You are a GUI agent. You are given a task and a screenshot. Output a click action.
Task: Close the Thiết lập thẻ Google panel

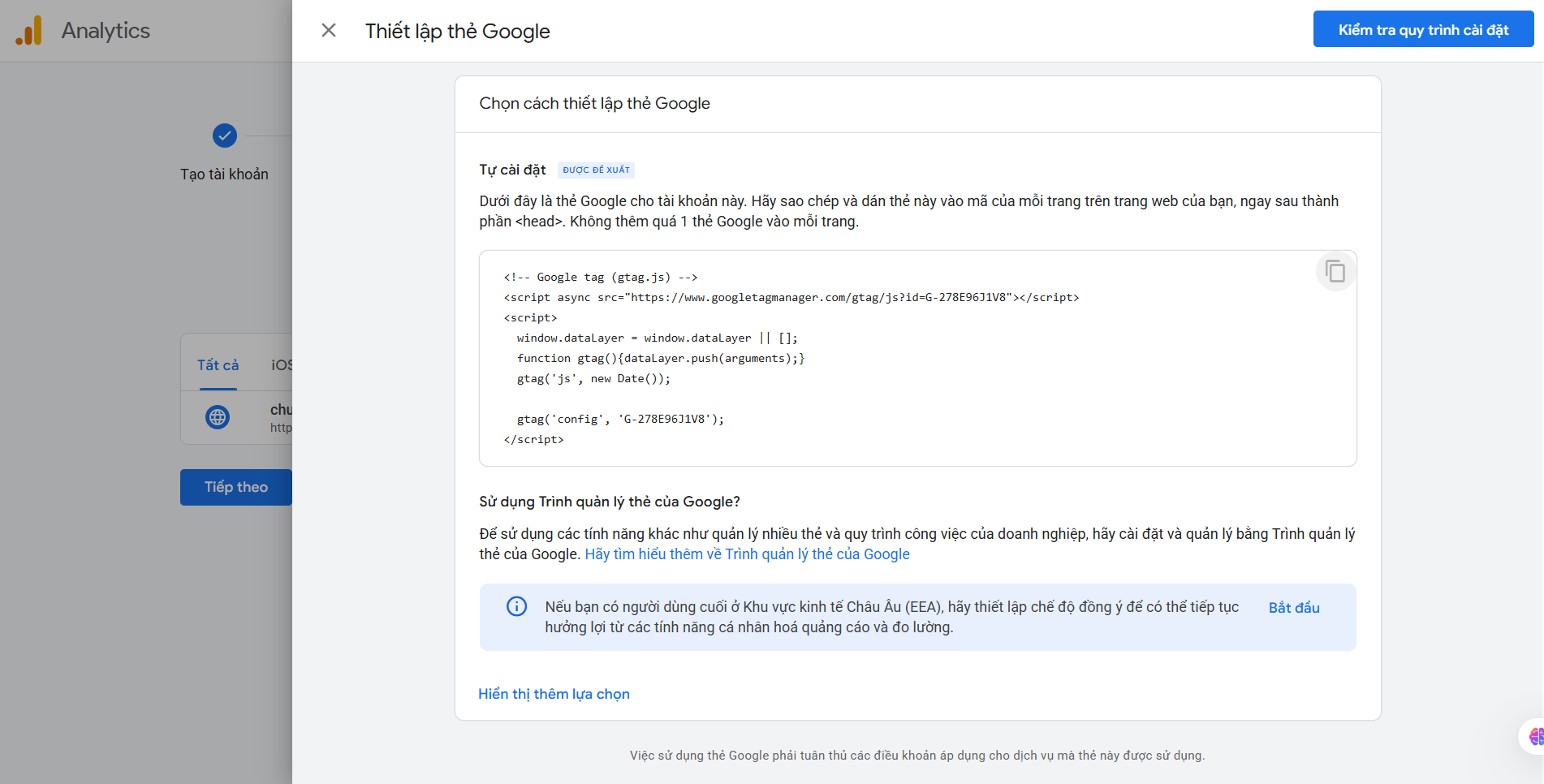click(x=329, y=30)
